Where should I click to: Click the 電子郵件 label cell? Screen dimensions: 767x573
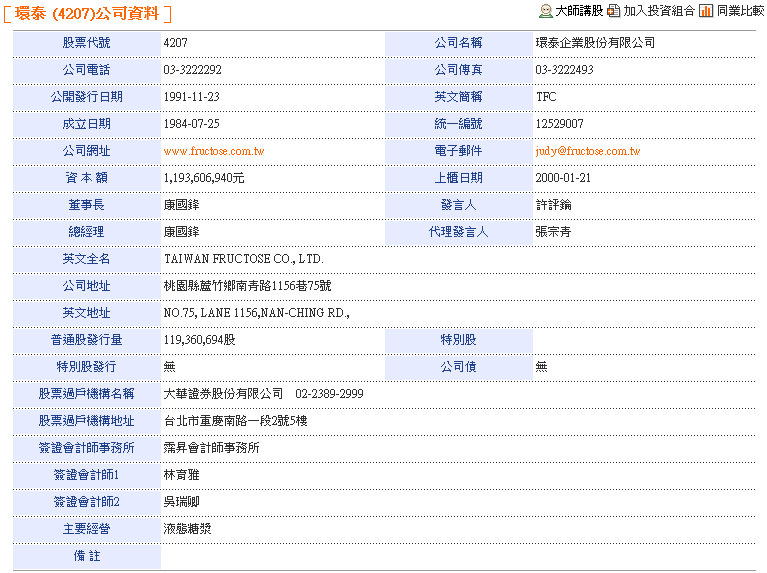coord(458,151)
